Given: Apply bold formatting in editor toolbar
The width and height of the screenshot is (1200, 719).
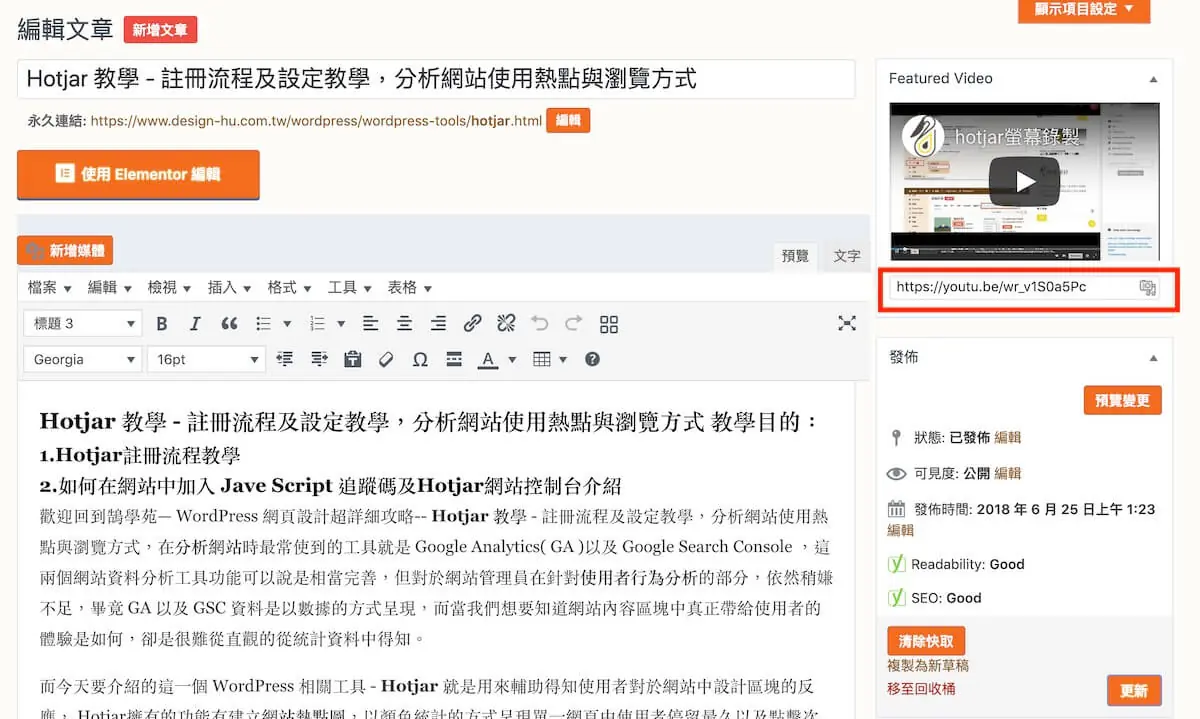Looking at the screenshot, I should 162,323.
